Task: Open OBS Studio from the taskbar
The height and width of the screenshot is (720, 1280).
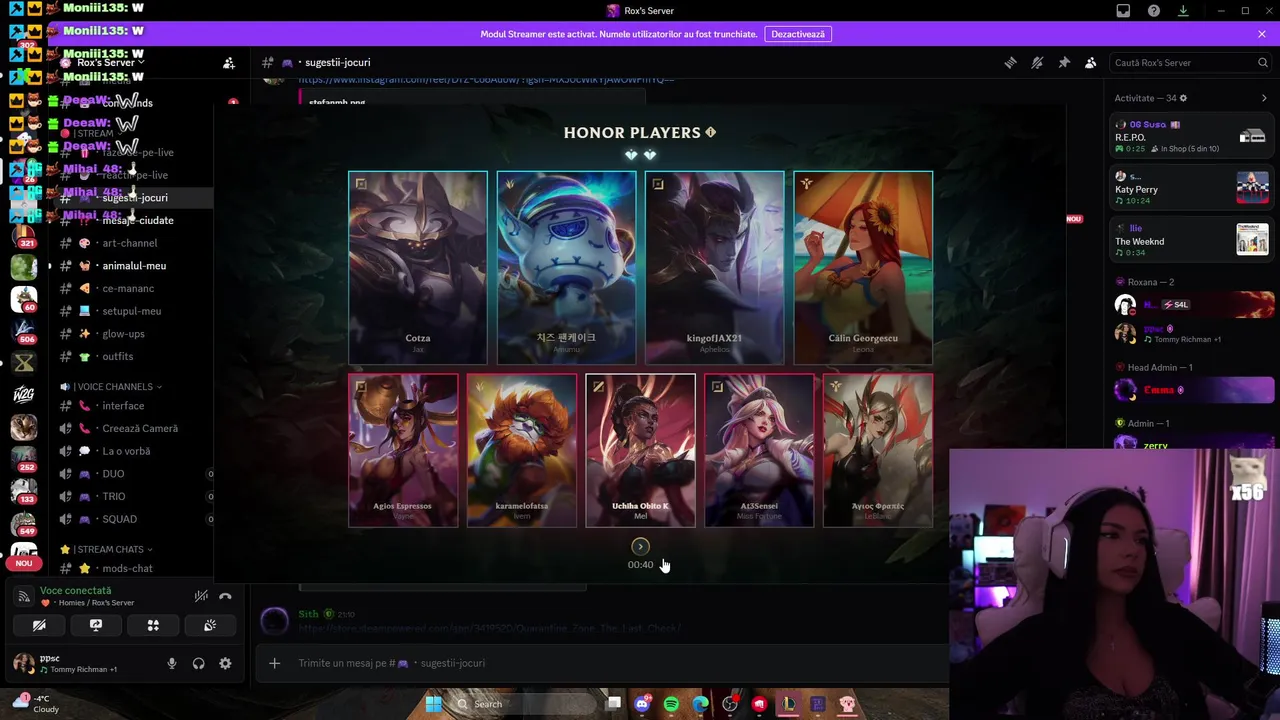Action: click(x=730, y=704)
